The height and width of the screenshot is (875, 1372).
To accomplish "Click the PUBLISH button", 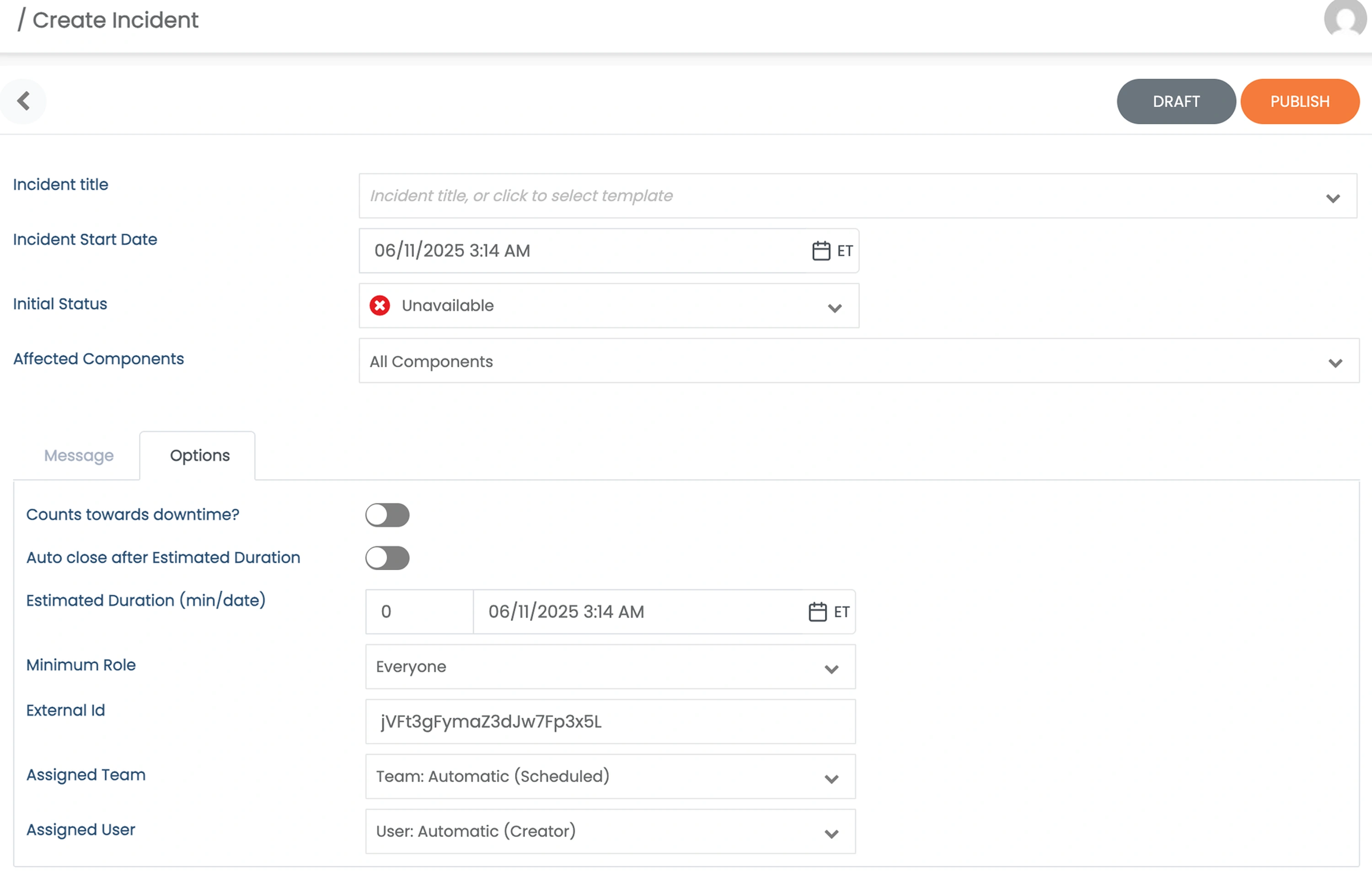I will tap(1299, 101).
